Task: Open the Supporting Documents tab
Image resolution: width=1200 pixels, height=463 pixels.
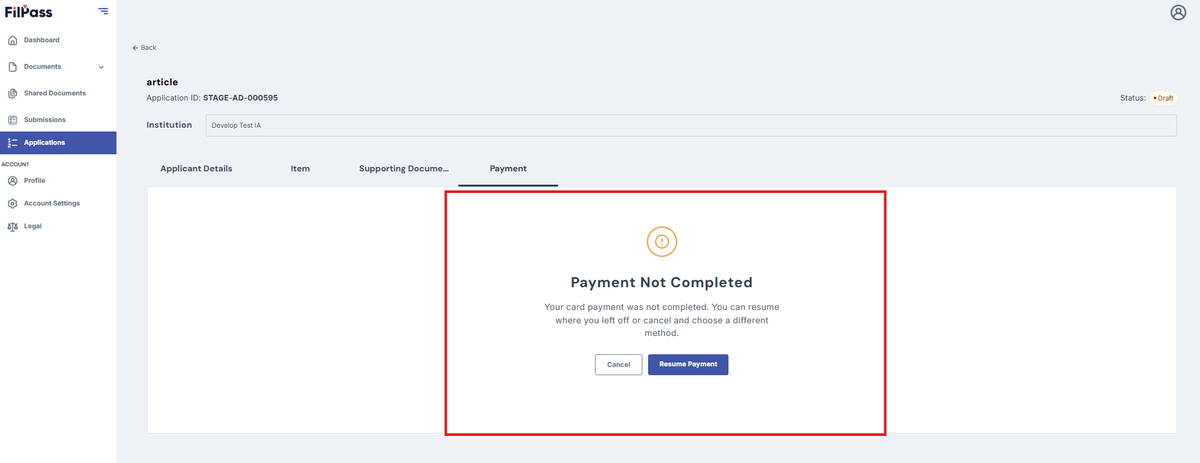Action: [404, 169]
